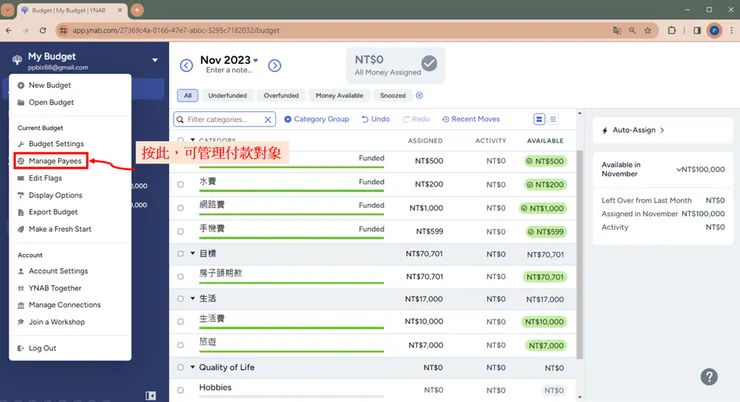This screenshot has height=402, width=740.
Task: Open the filter views options icon next to Snoozed
Action: point(419,95)
